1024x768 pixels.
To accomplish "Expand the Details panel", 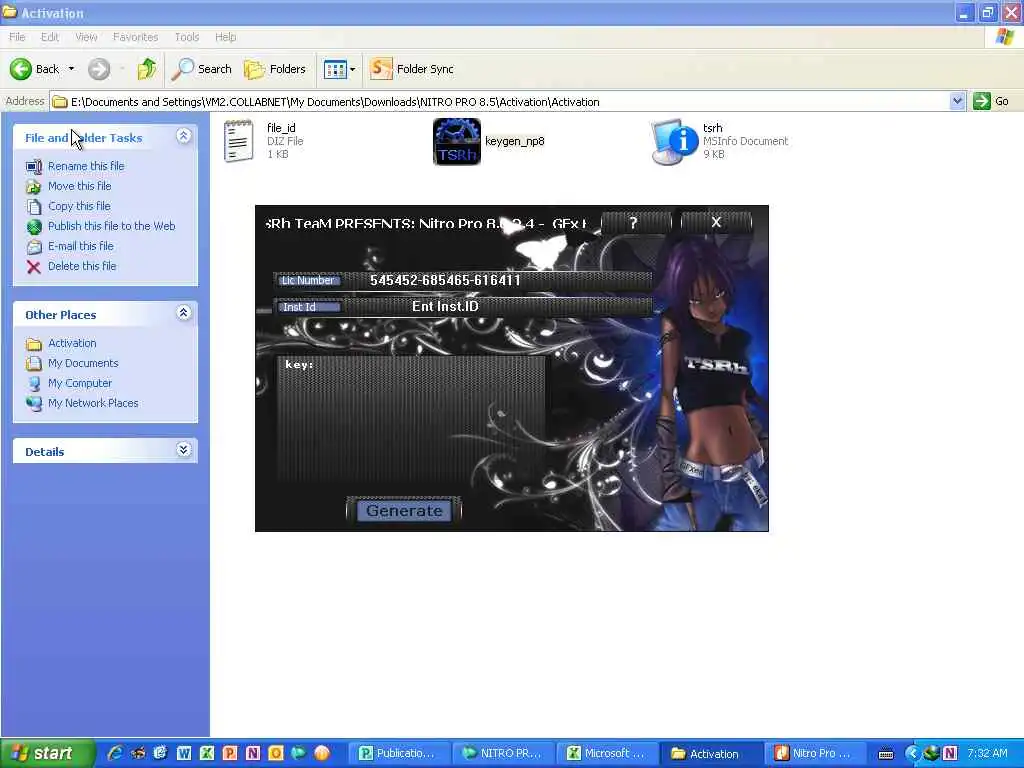I will click(x=184, y=450).
